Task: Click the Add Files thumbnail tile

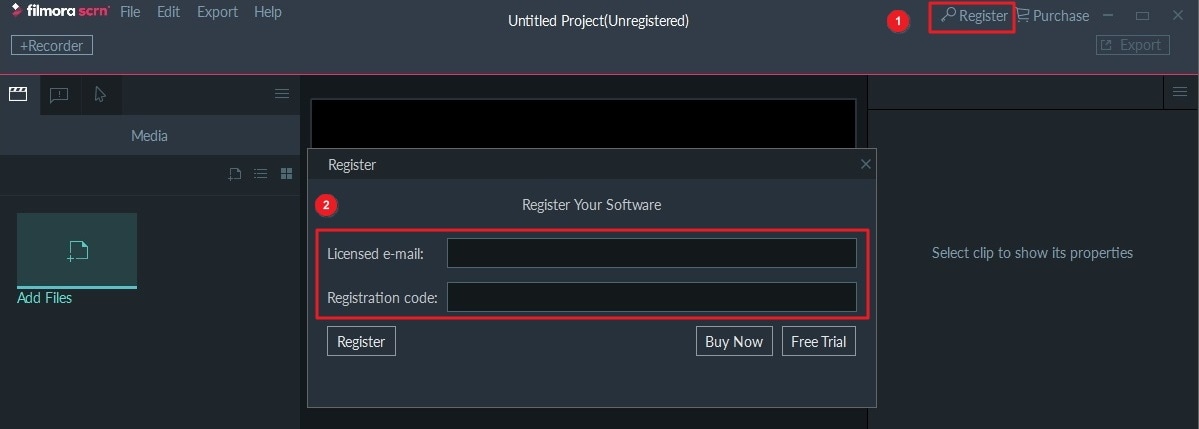Action: (77, 251)
